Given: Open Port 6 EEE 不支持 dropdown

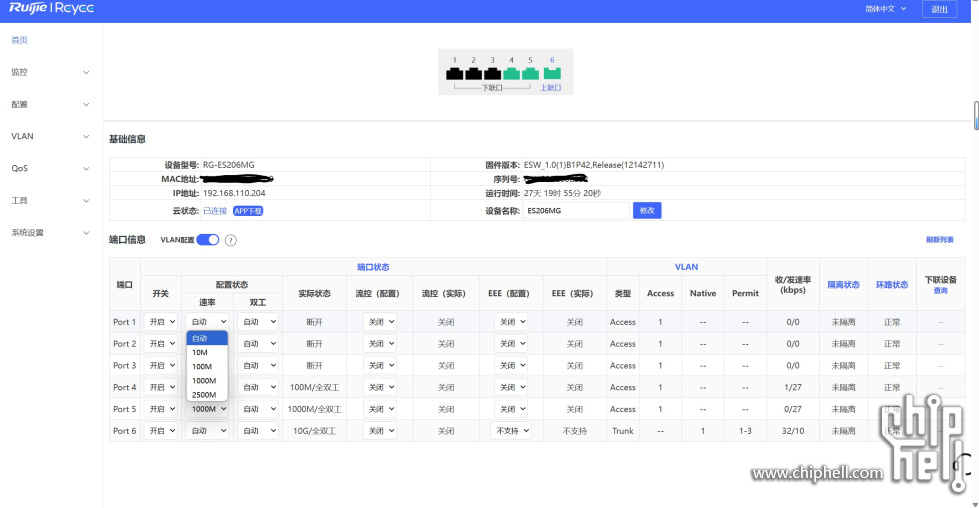Looking at the screenshot, I should [511, 431].
